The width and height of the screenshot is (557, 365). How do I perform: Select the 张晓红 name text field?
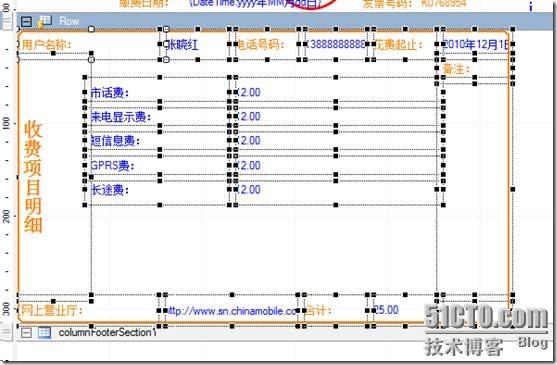click(182, 45)
